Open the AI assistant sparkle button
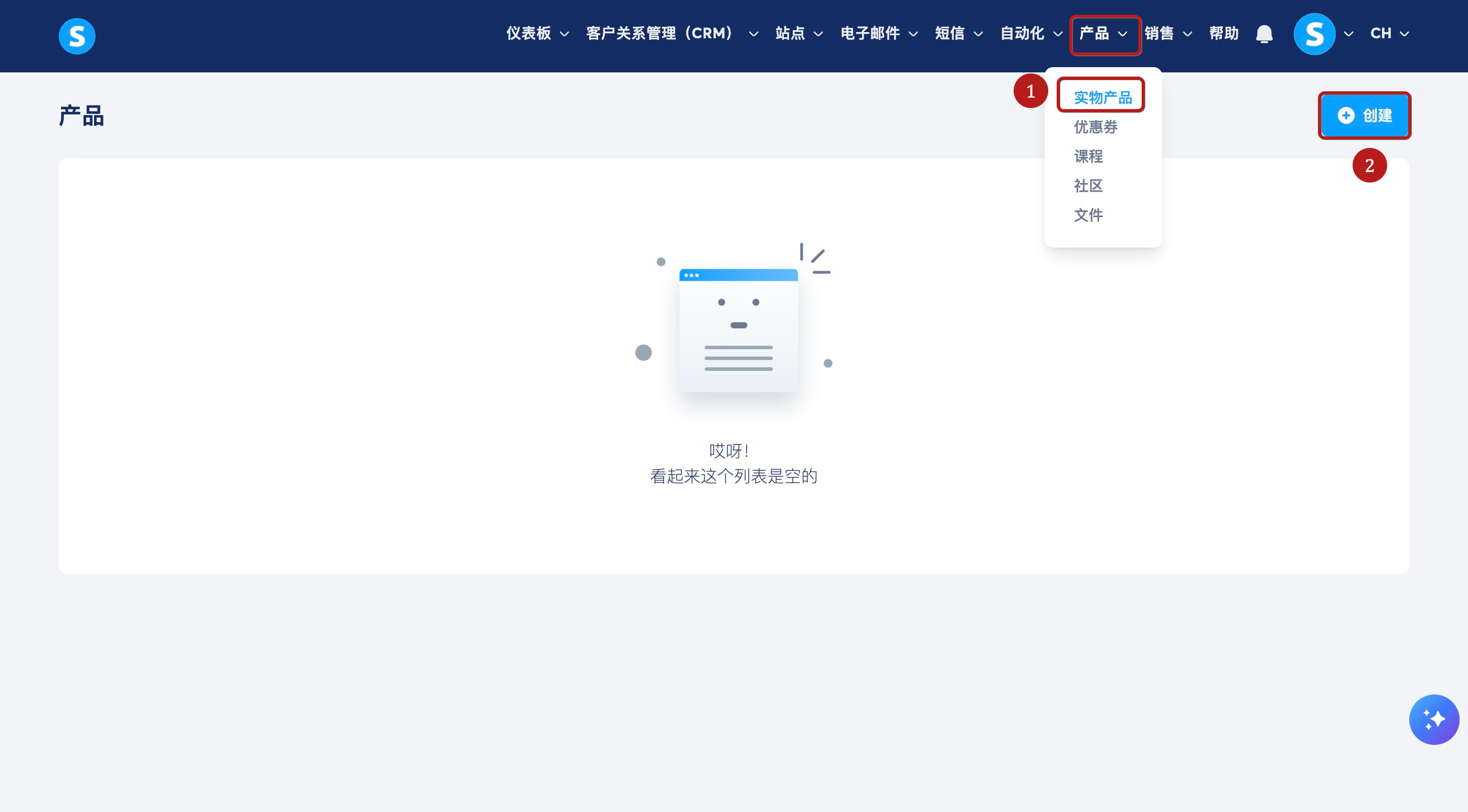1468x812 pixels. [1434, 719]
